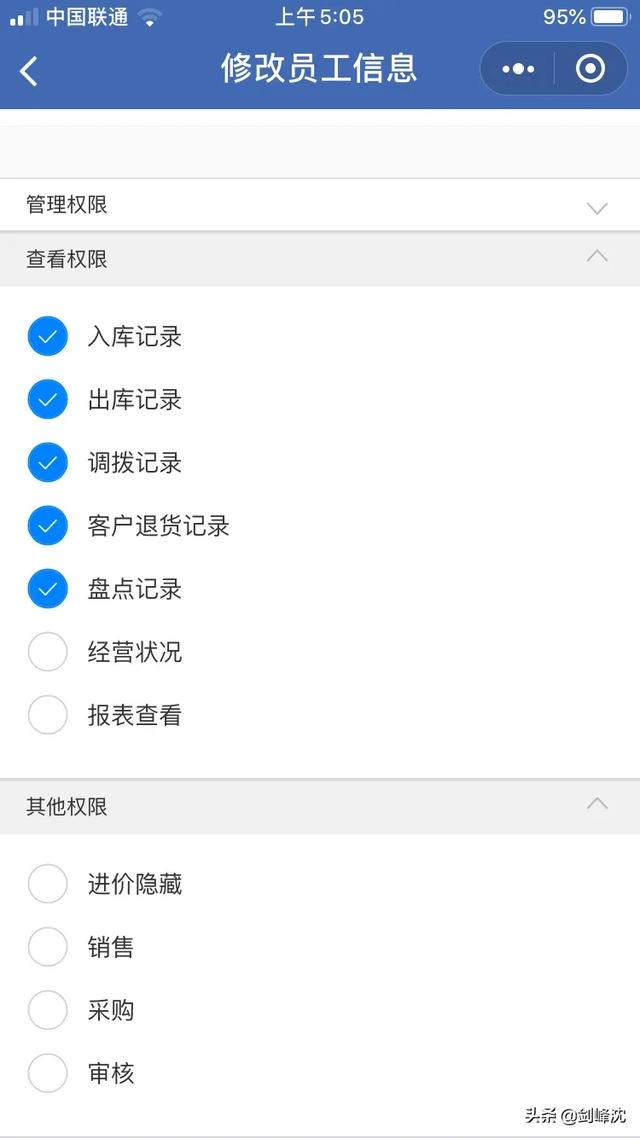Tap the 修改员工信息 page title
640x1138 pixels.
[319, 68]
